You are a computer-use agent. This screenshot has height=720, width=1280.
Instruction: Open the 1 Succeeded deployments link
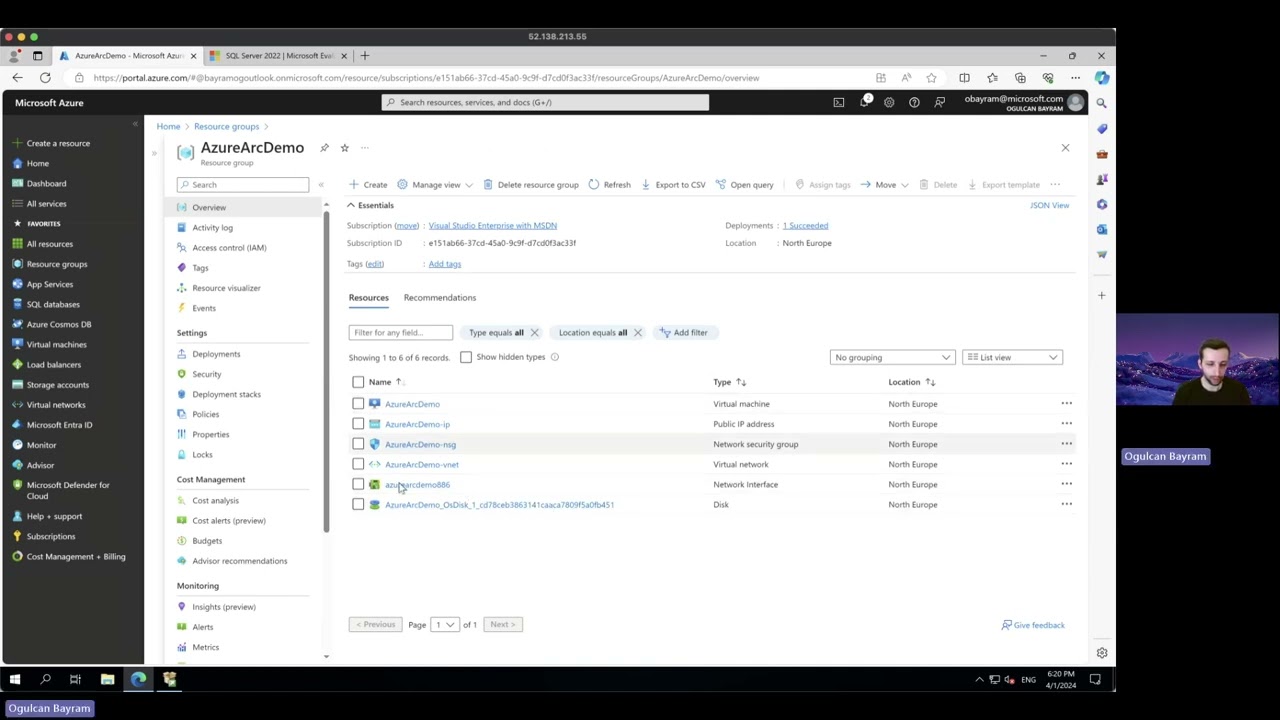coord(805,225)
